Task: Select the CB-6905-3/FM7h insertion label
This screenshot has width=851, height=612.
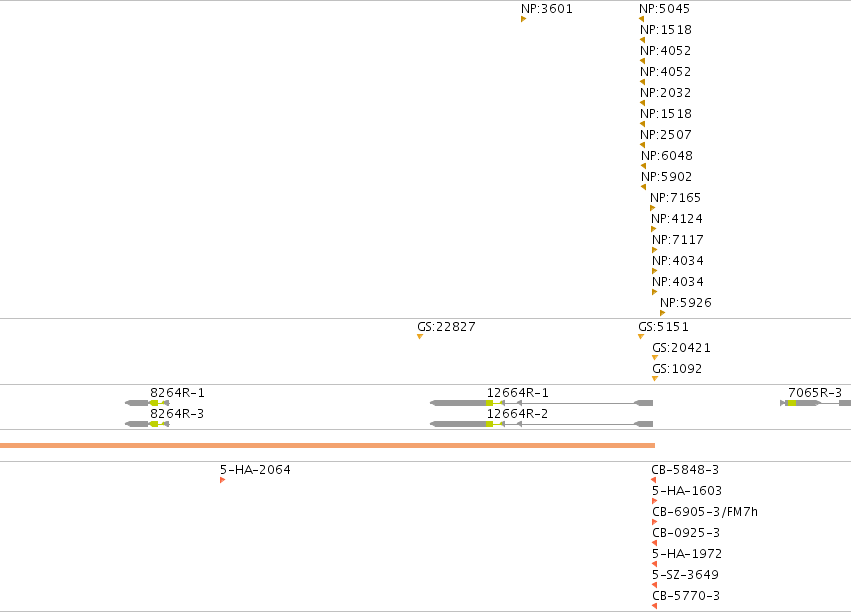Action: coord(705,512)
